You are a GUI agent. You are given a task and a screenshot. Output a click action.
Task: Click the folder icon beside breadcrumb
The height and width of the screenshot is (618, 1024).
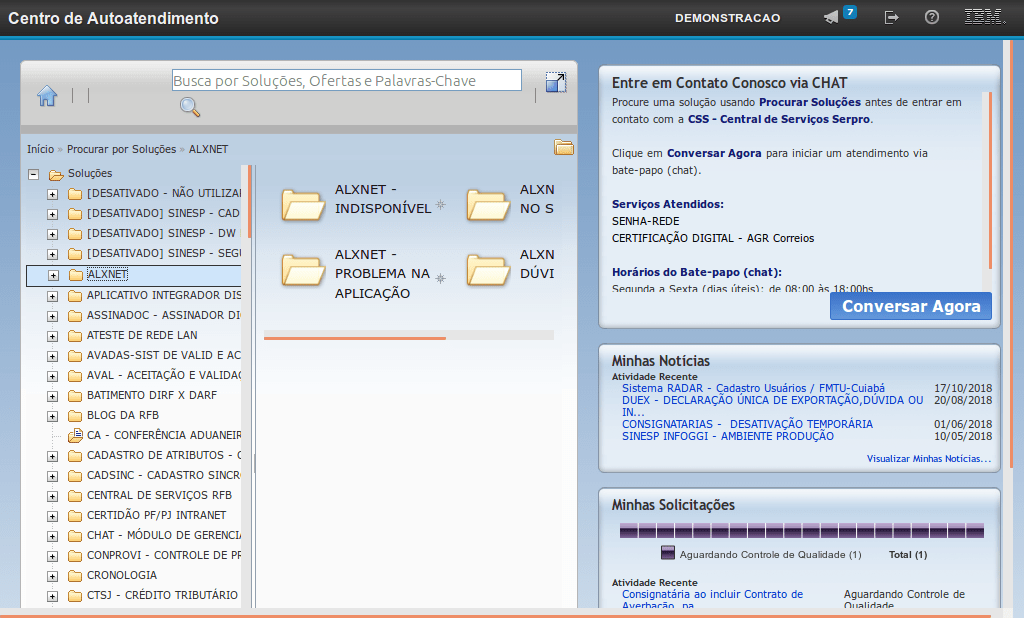564,148
